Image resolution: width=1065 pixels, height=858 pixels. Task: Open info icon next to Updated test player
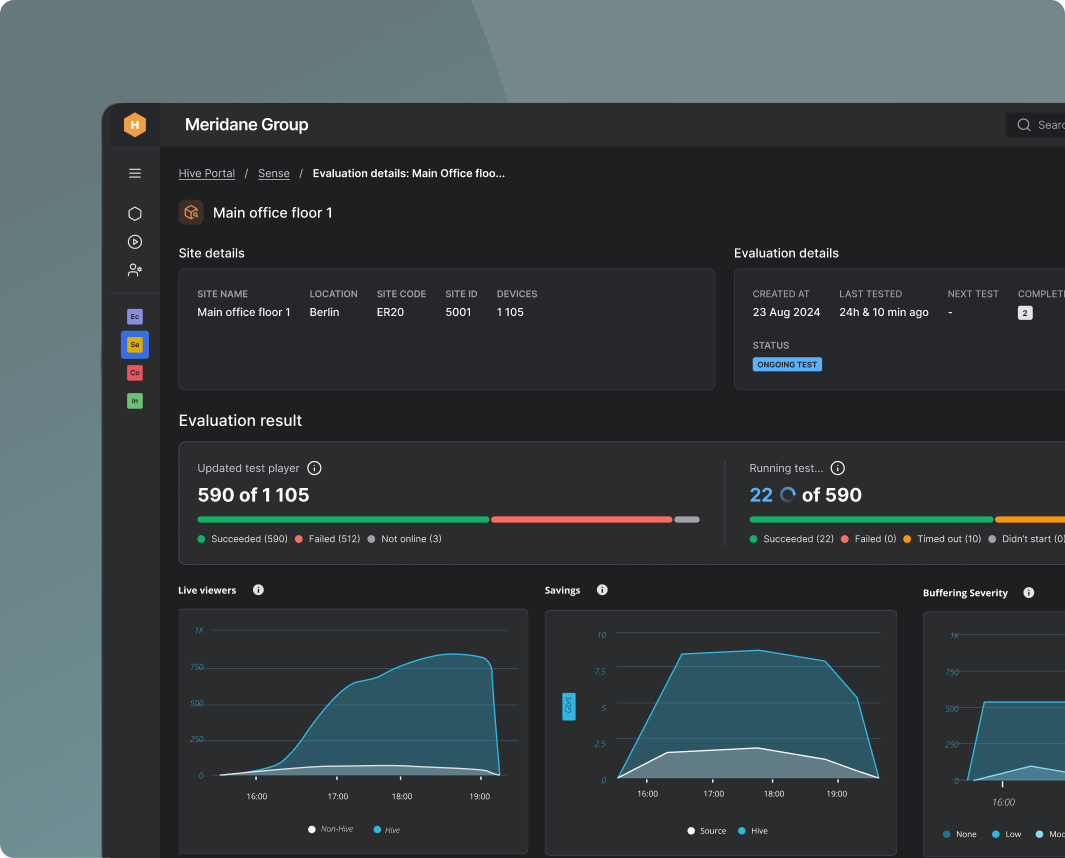click(x=314, y=468)
